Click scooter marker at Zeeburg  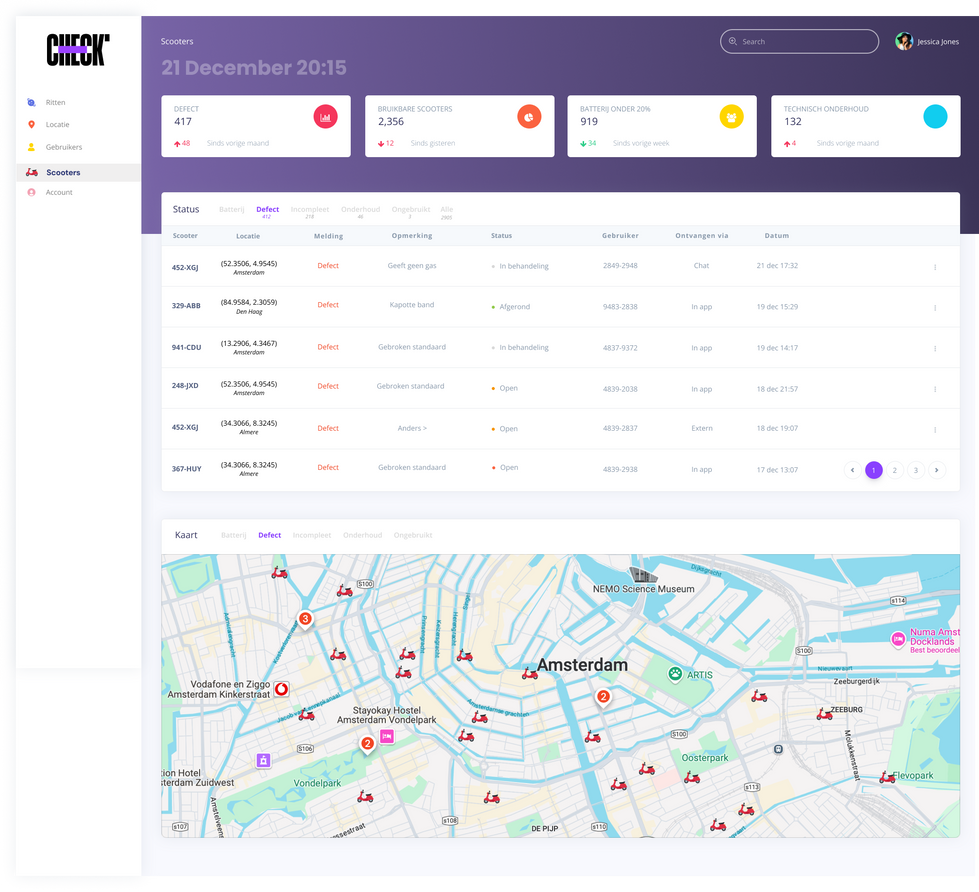[824, 715]
